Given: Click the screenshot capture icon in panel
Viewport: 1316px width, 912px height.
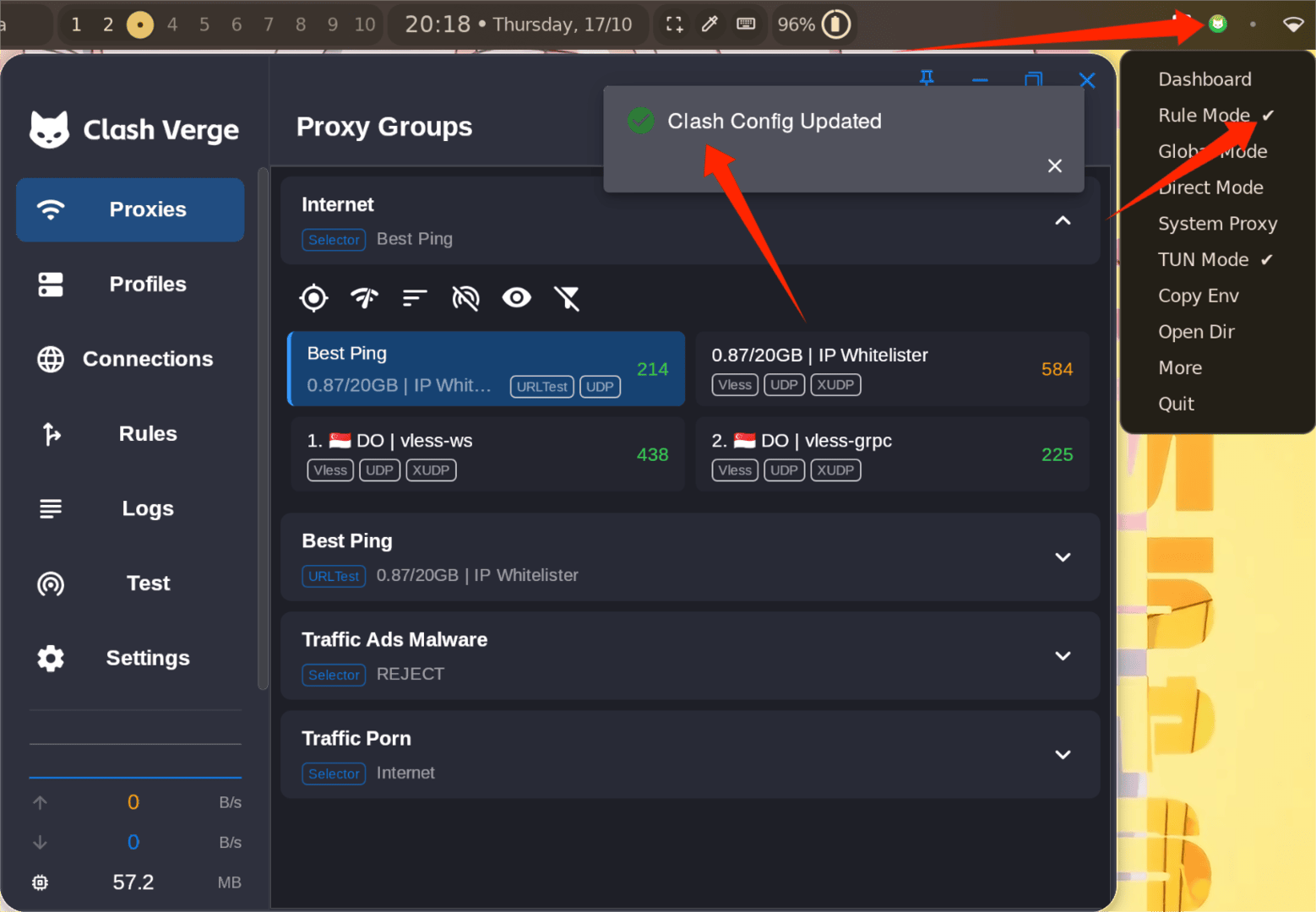Looking at the screenshot, I should [x=674, y=24].
